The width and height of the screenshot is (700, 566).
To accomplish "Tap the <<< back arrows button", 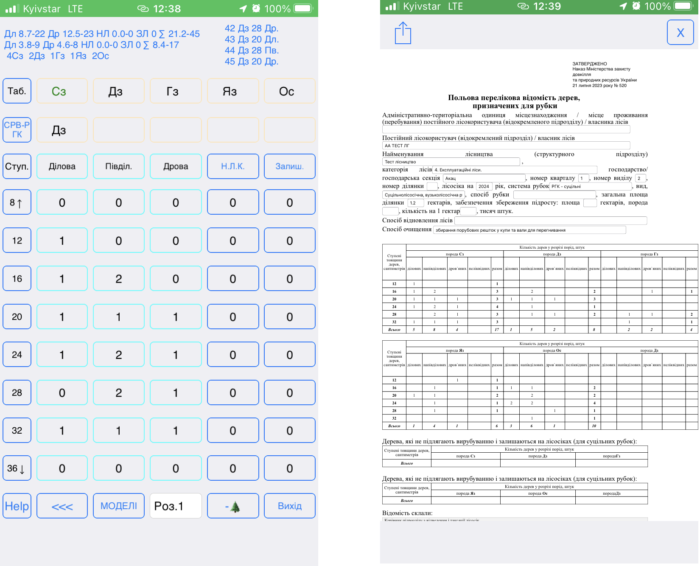I will pyautogui.click(x=62, y=506).
